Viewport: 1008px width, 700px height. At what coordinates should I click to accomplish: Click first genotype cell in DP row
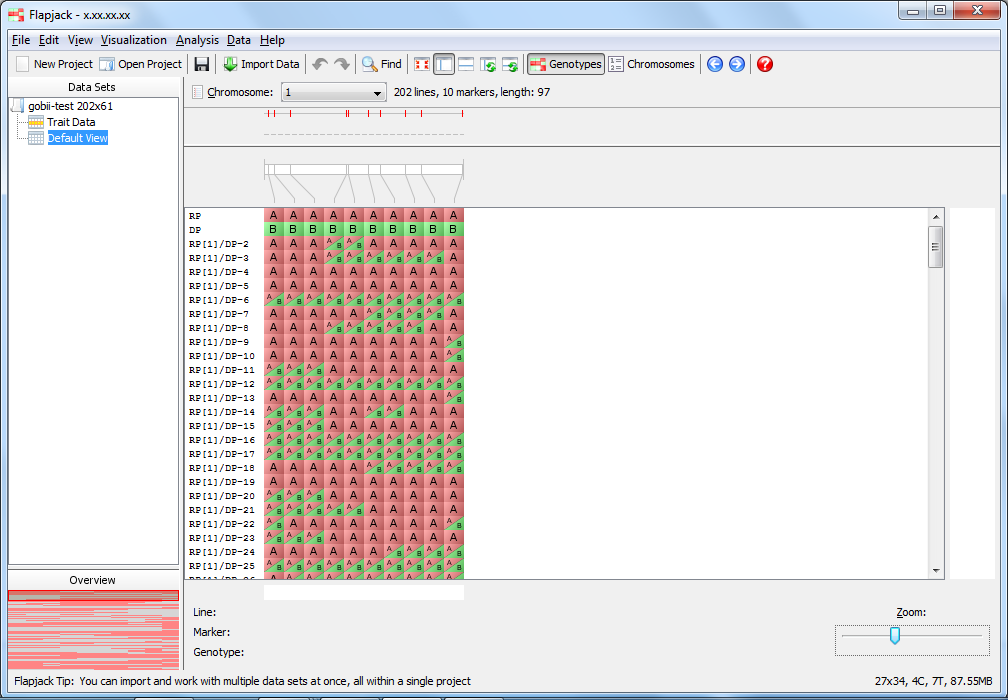[274, 229]
